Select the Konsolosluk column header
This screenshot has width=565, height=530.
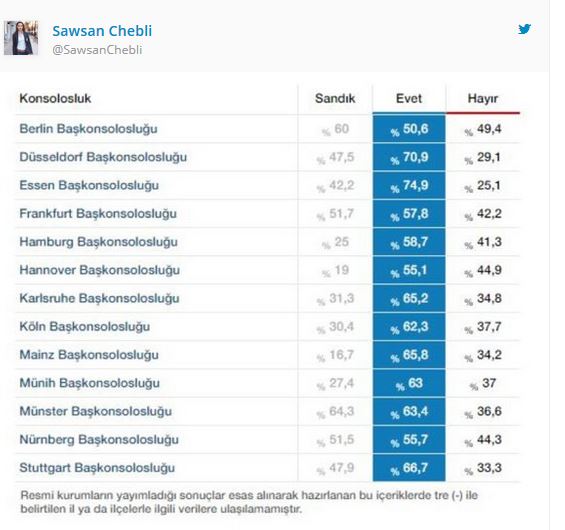tap(55, 98)
